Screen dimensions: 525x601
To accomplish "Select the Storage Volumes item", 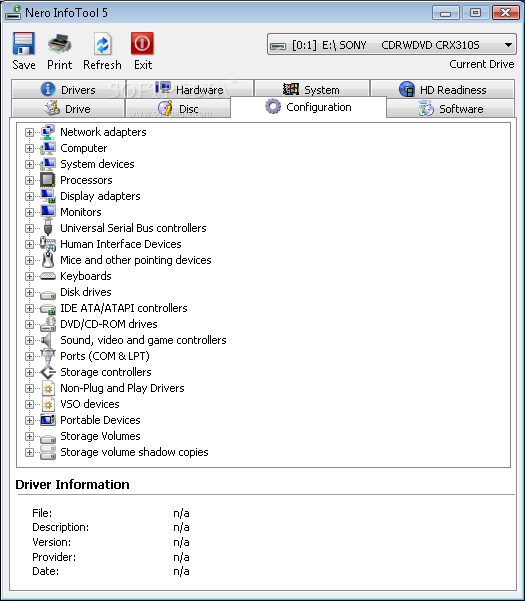I will coord(100,437).
